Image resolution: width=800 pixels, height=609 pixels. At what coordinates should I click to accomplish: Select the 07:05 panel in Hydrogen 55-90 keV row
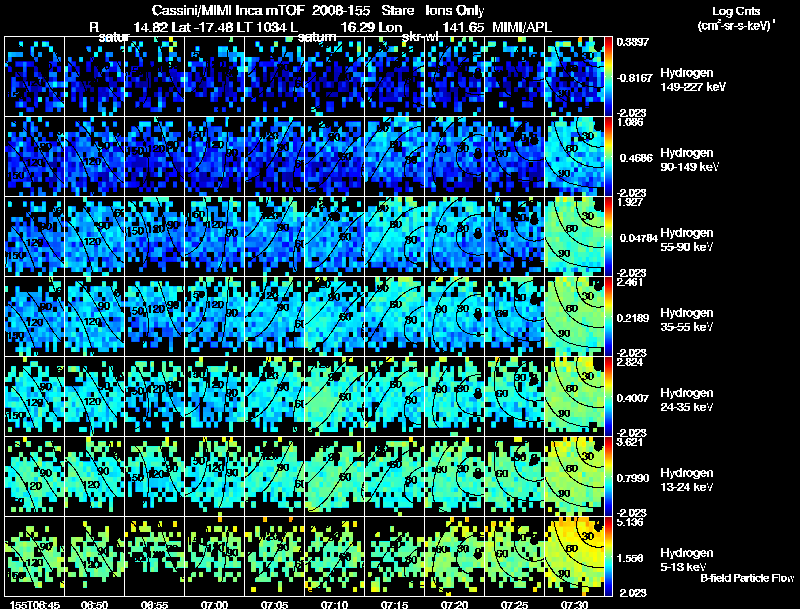coord(274,236)
